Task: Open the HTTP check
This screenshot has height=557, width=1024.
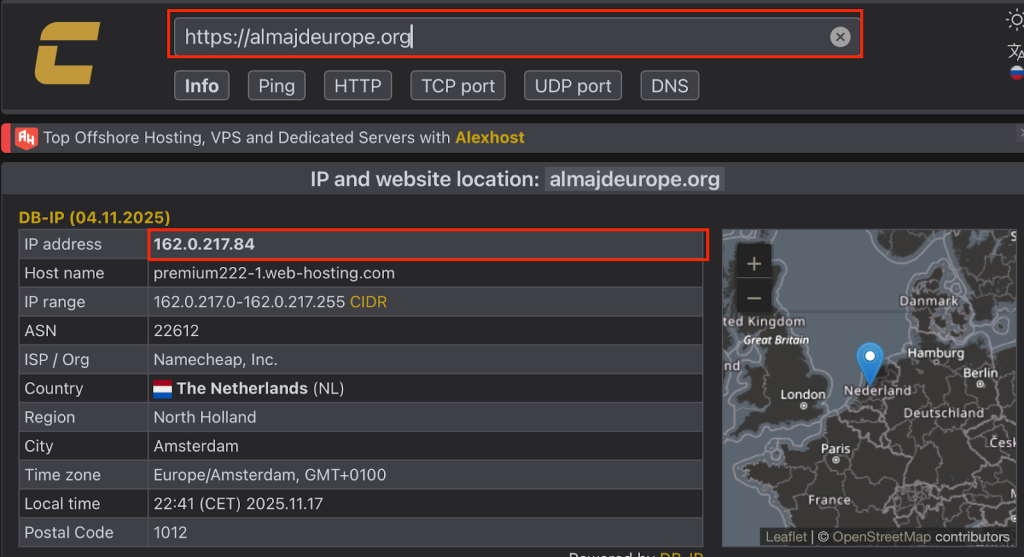Action: point(357,86)
